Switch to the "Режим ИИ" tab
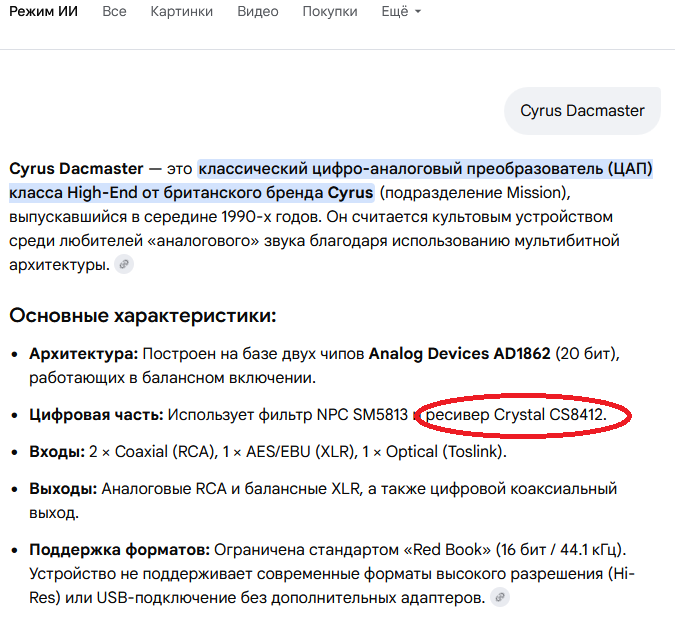This screenshot has width=675, height=621. pos(43,12)
